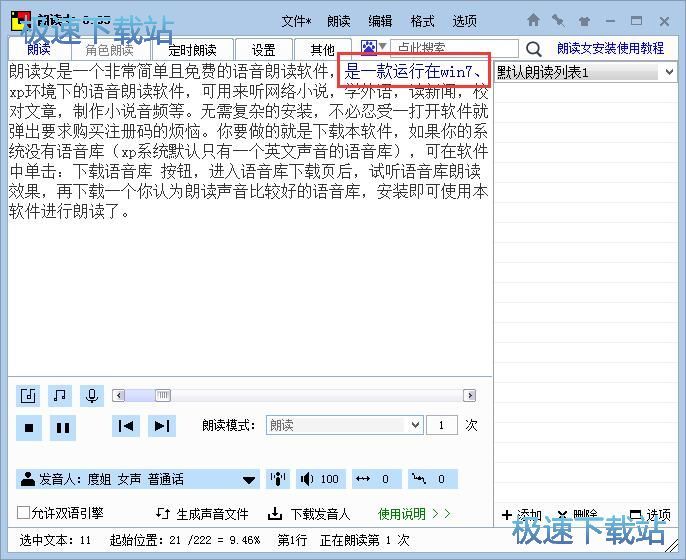This screenshot has width=686, height=560.
Task: Click the 选项 button in playlist panel
Action: [x=650, y=515]
